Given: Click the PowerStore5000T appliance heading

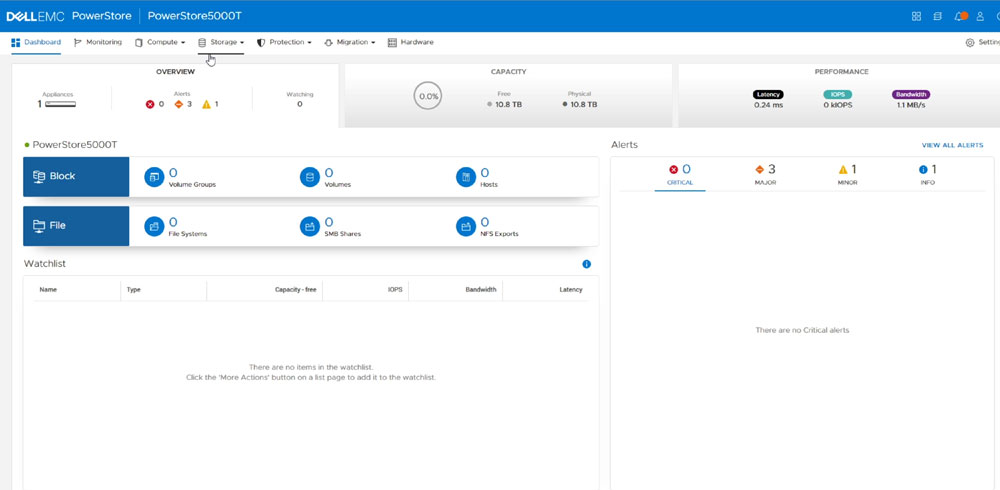Looking at the screenshot, I should click(x=75, y=145).
